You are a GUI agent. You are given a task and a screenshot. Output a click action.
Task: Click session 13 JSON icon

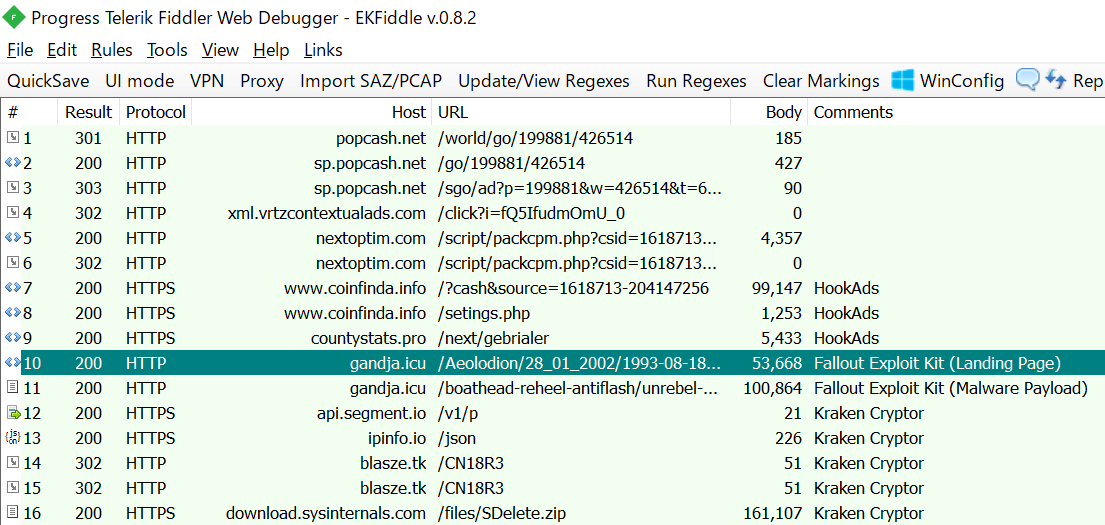click(13, 437)
